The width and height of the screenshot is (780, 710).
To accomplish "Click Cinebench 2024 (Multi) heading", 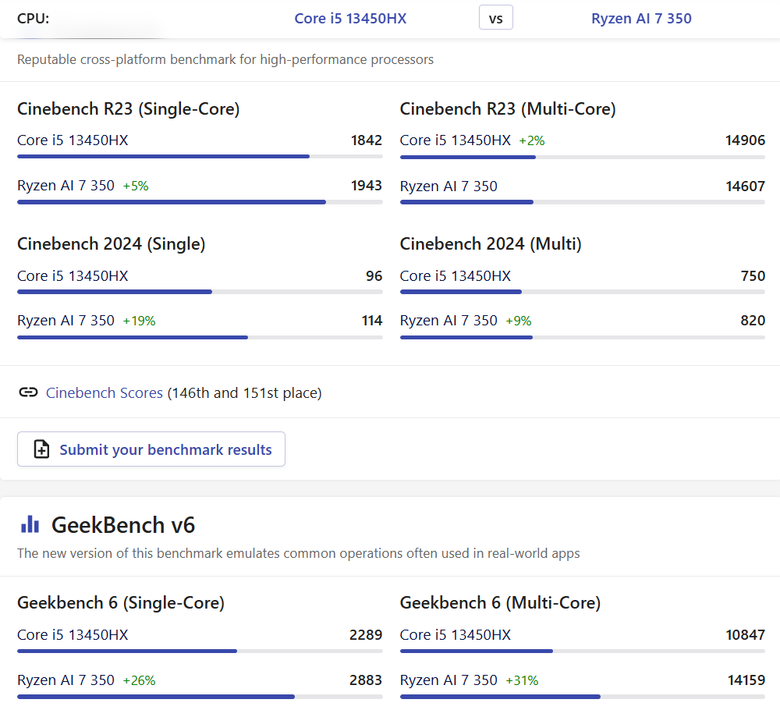I will point(490,244).
